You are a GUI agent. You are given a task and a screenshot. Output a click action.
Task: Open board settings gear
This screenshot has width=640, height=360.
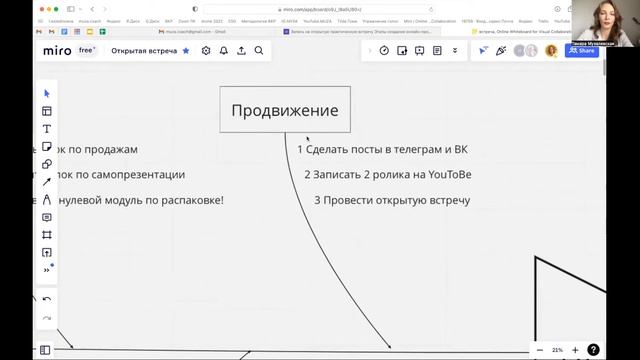point(206,51)
